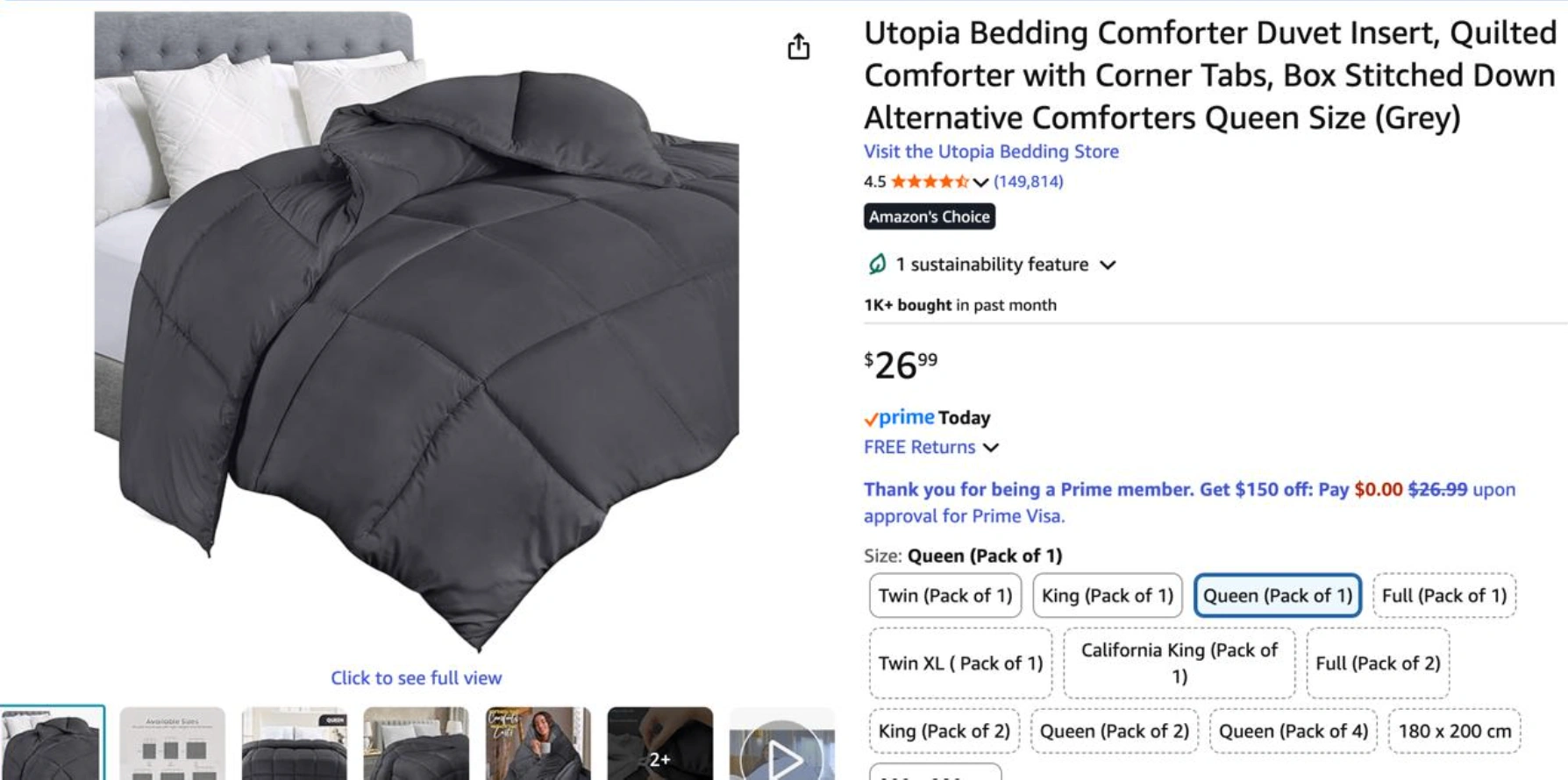Choose Full (Pack of 1) size option
This screenshot has width=1568, height=780.
[x=1444, y=596]
